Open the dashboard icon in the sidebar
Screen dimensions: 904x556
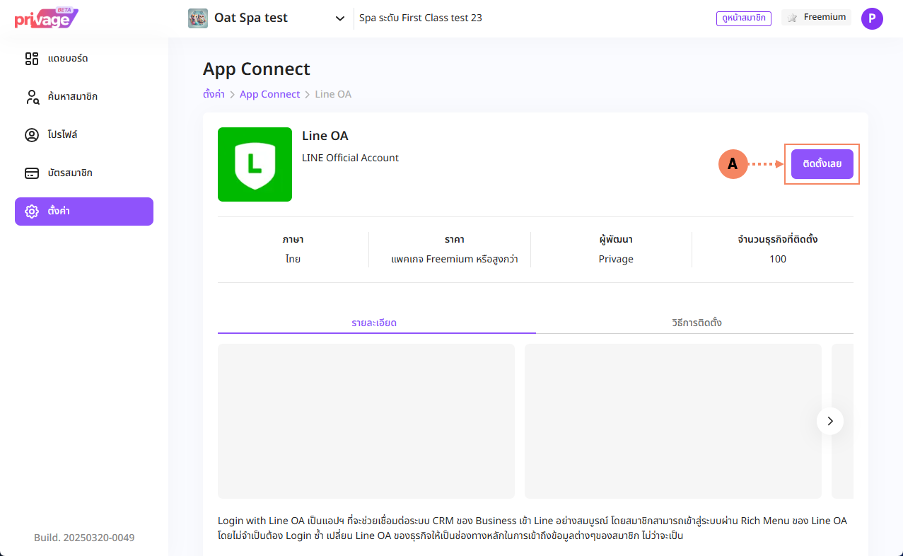[x=32, y=59]
